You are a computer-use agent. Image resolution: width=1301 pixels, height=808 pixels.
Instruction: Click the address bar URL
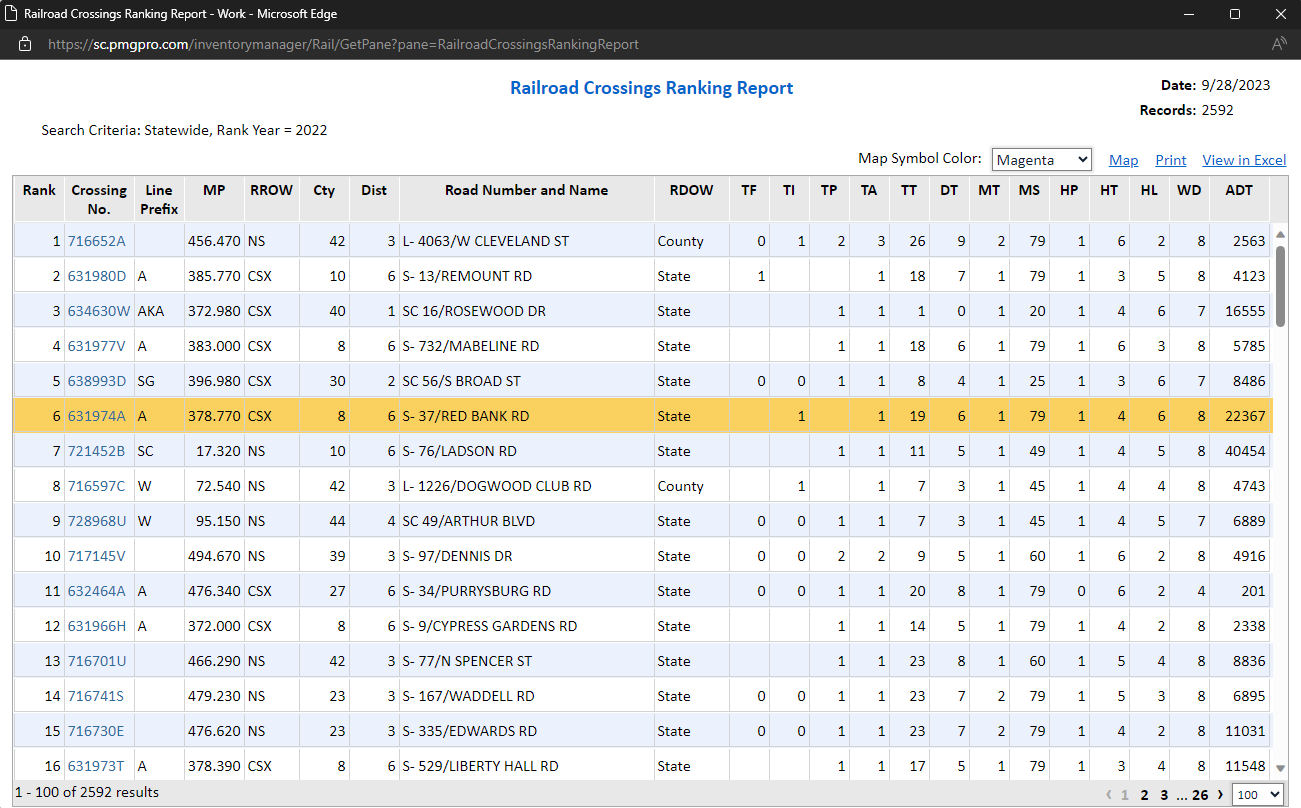[343, 44]
